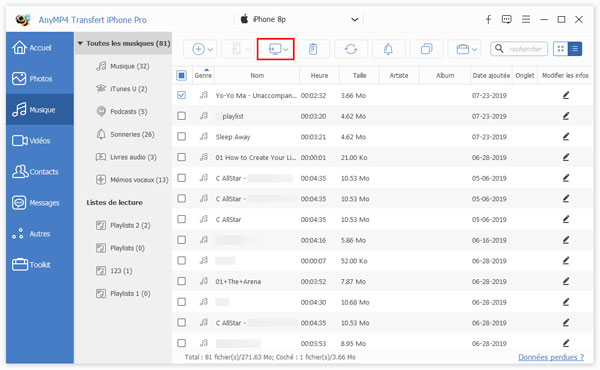
Task: Edit info pencil for Sleep Away
Action: pos(566,137)
